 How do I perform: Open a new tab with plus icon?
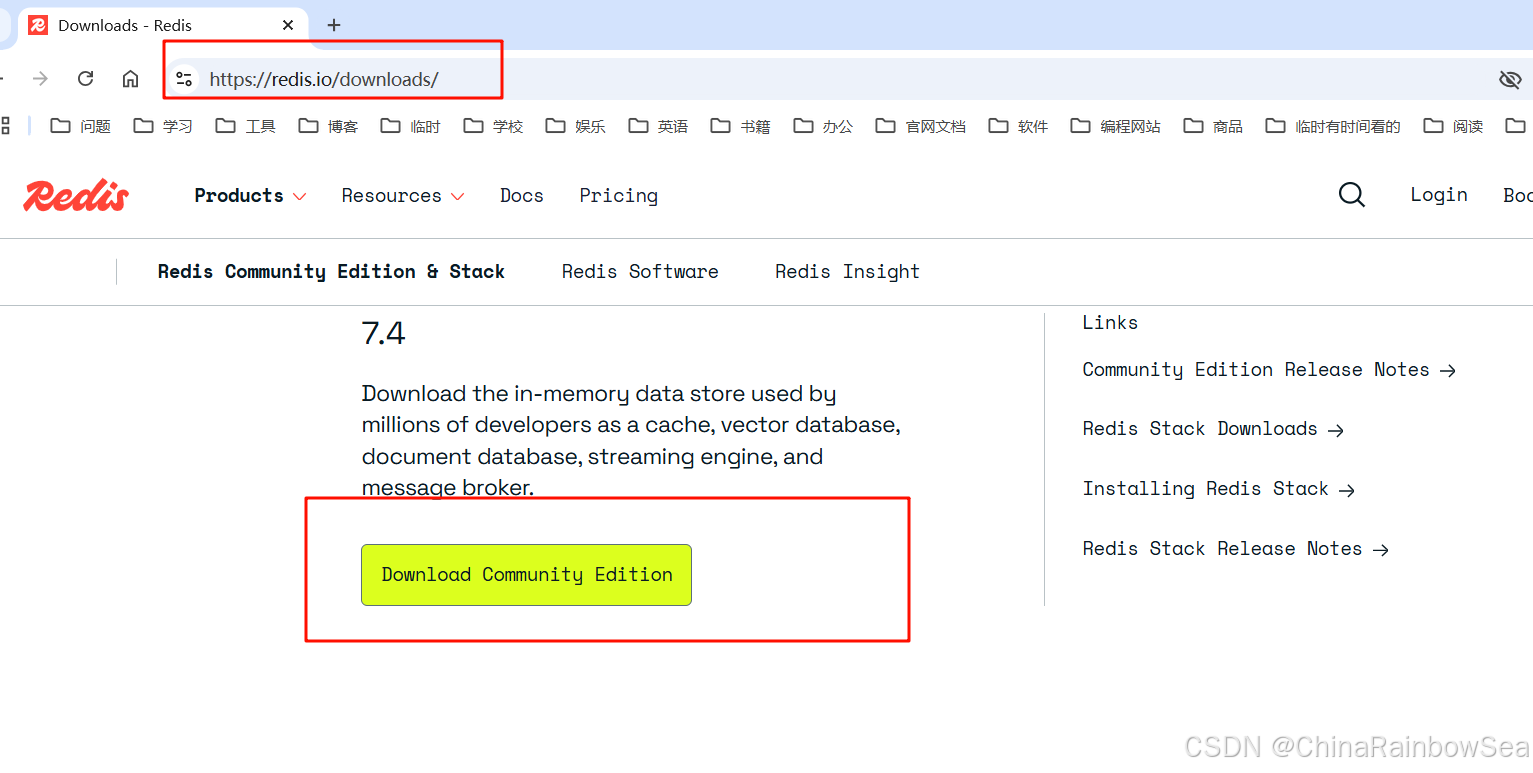coord(334,25)
